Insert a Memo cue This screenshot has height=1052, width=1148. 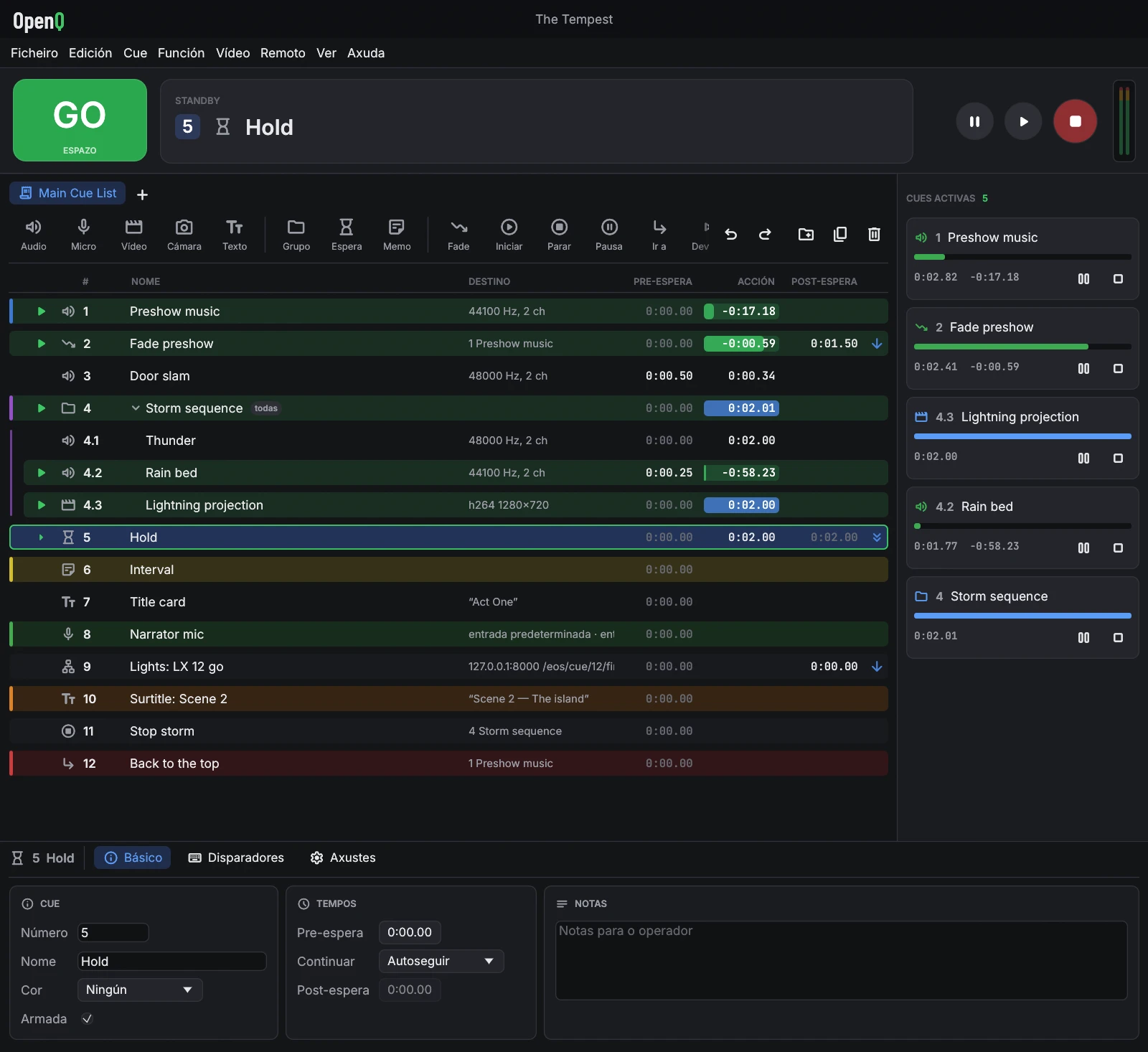pos(397,235)
